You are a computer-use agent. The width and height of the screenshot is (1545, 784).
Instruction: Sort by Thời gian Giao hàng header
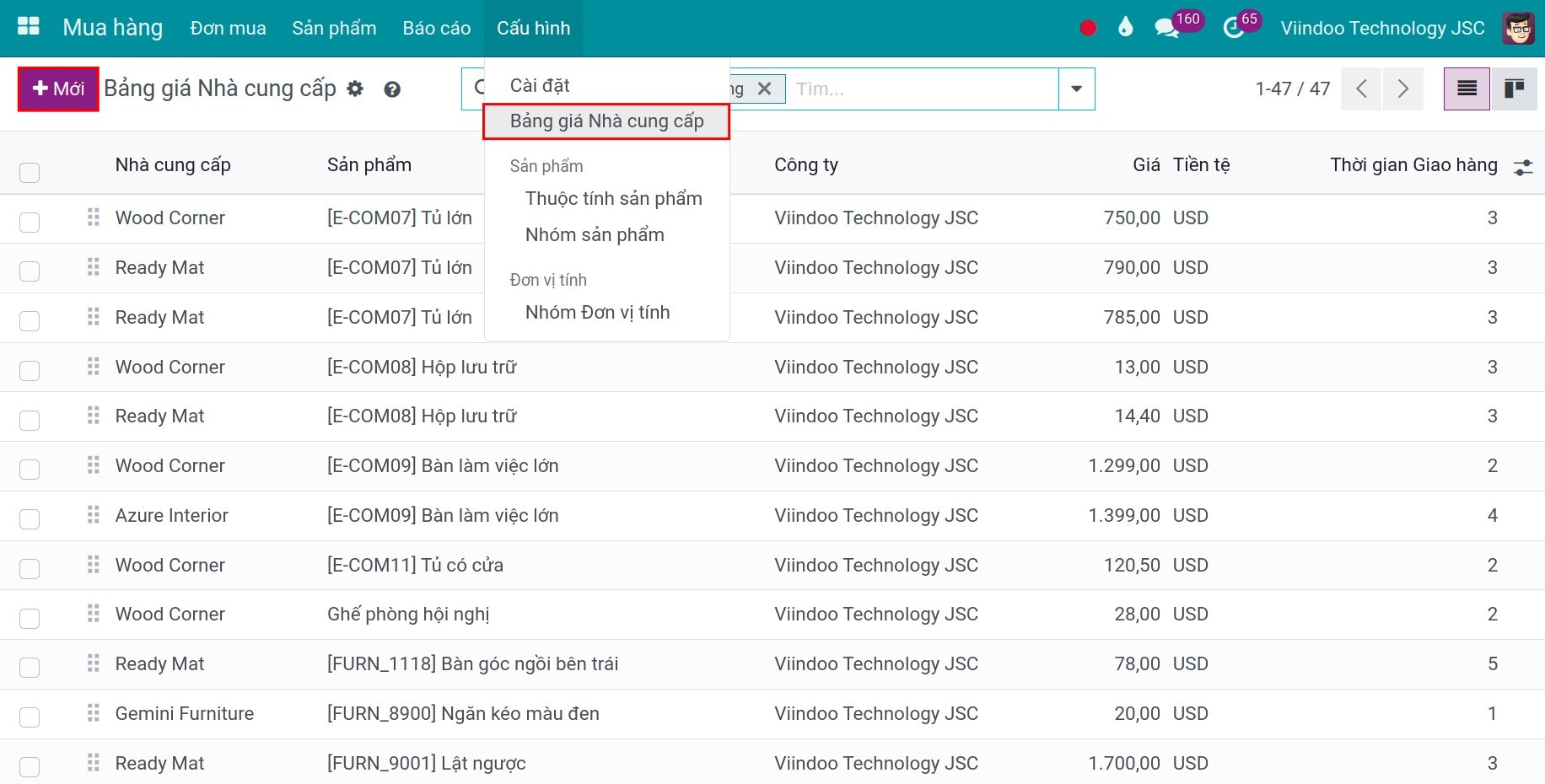1413,164
